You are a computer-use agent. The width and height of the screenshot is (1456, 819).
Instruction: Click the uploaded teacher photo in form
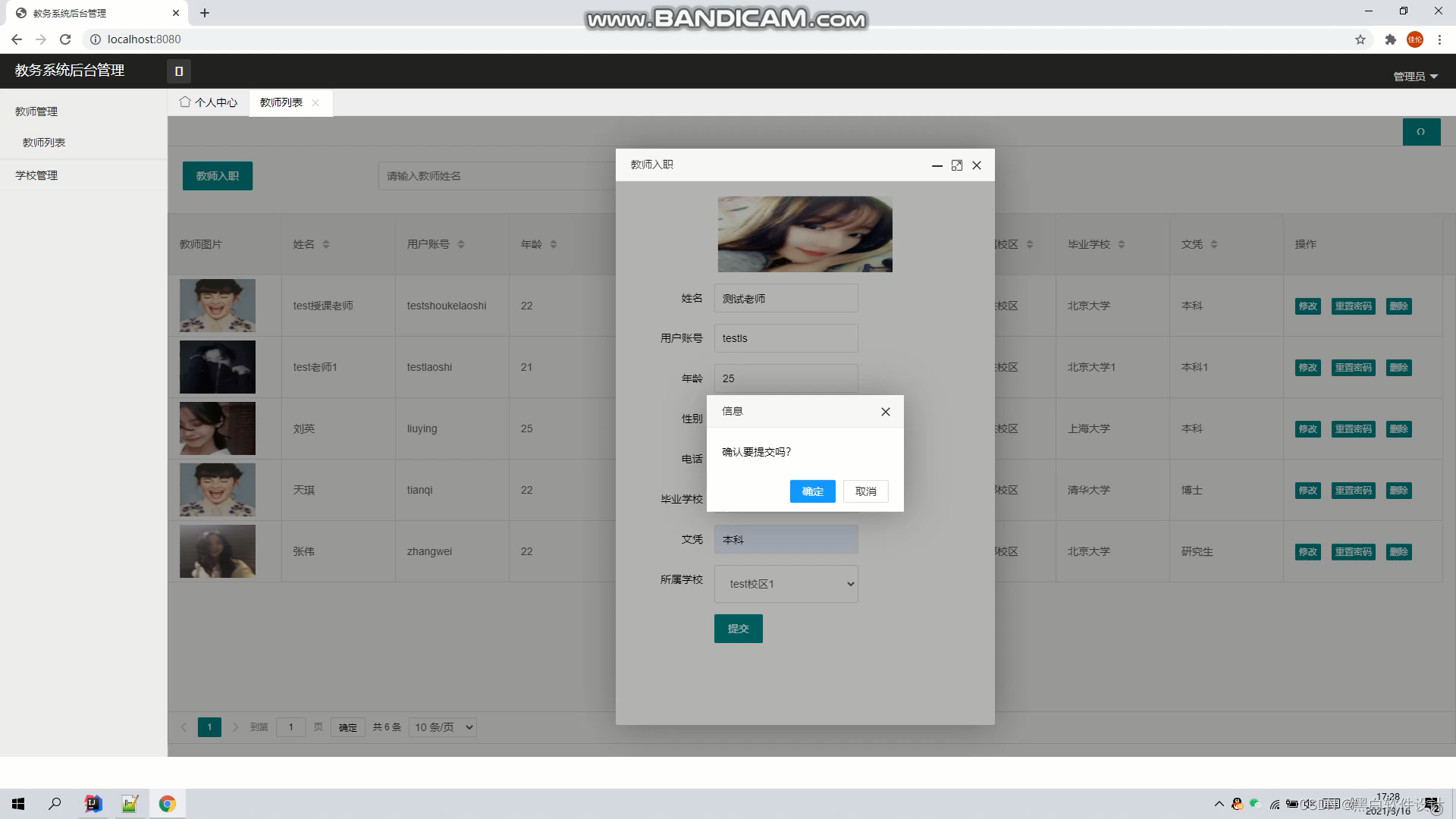(x=805, y=234)
